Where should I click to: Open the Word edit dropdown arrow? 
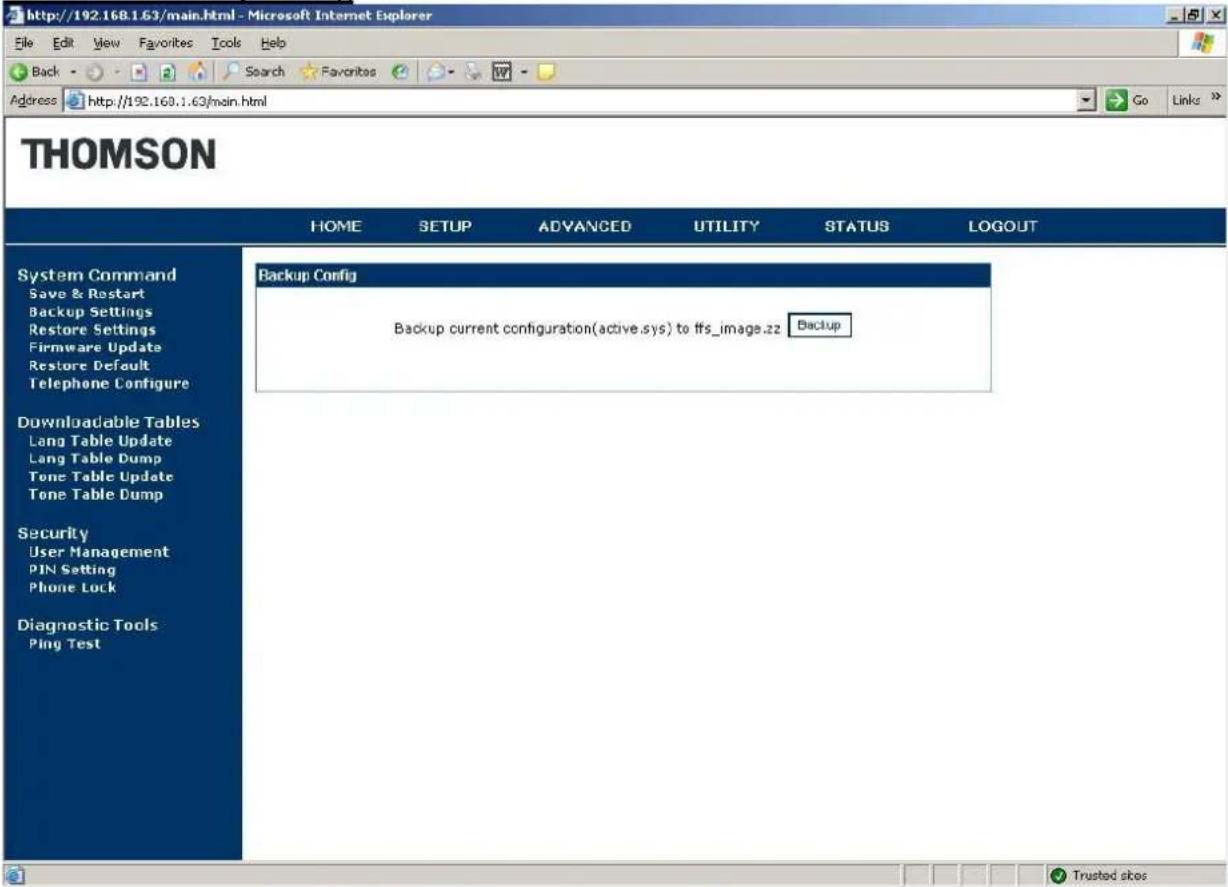click(x=524, y=72)
